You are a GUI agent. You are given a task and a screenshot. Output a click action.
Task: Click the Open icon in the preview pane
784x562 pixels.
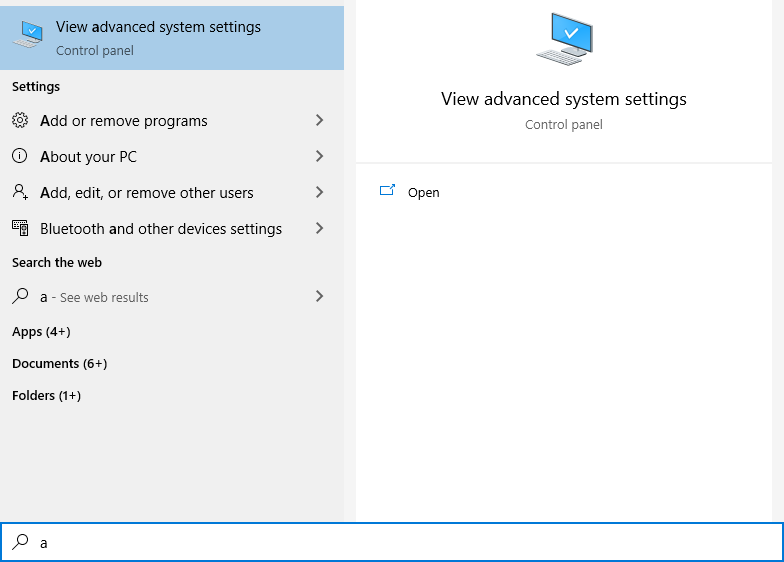click(x=388, y=192)
